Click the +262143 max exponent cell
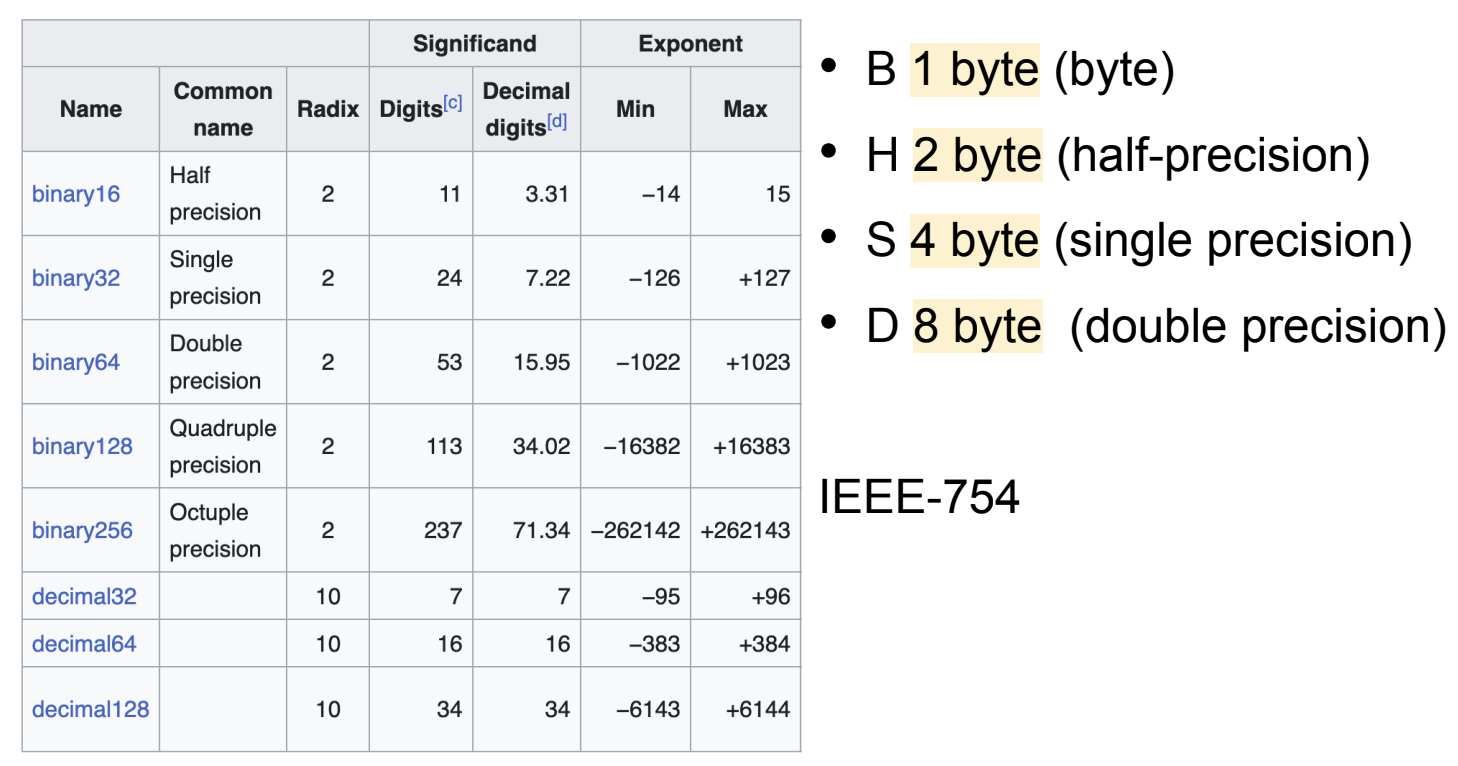Screen dimensions: 1458x766 pos(745,530)
